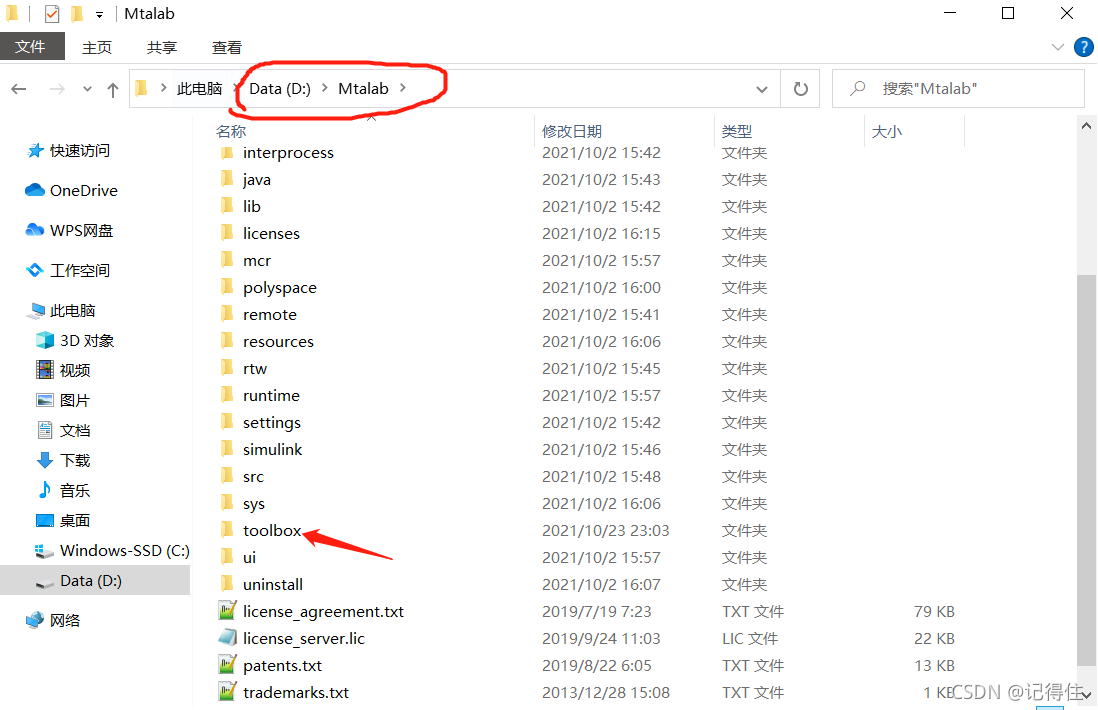
Task: Click the 下载 downloads folder in sidebar
Action: (75, 460)
